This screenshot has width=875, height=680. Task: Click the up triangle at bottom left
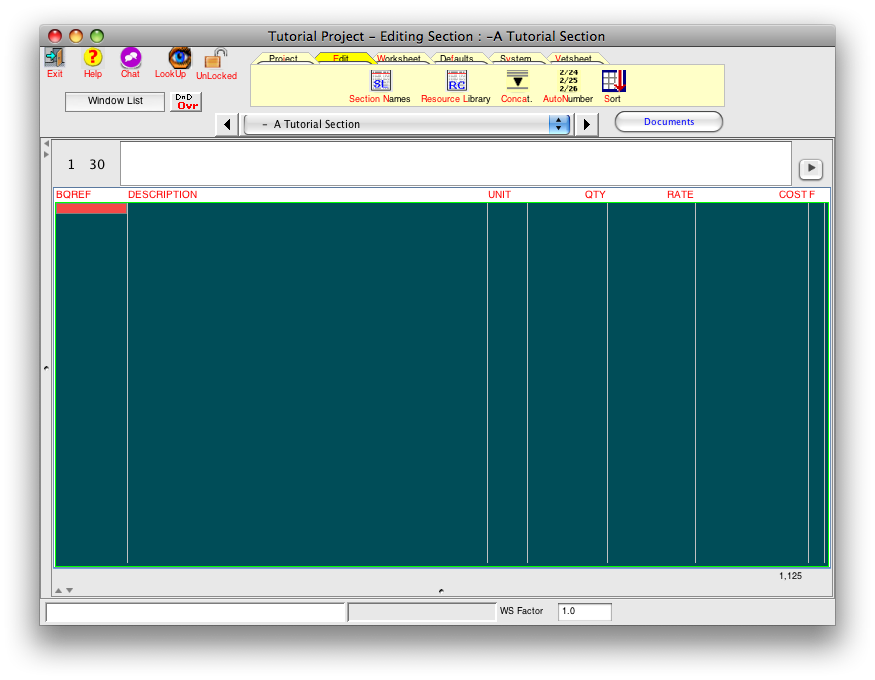tap(59, 590)
